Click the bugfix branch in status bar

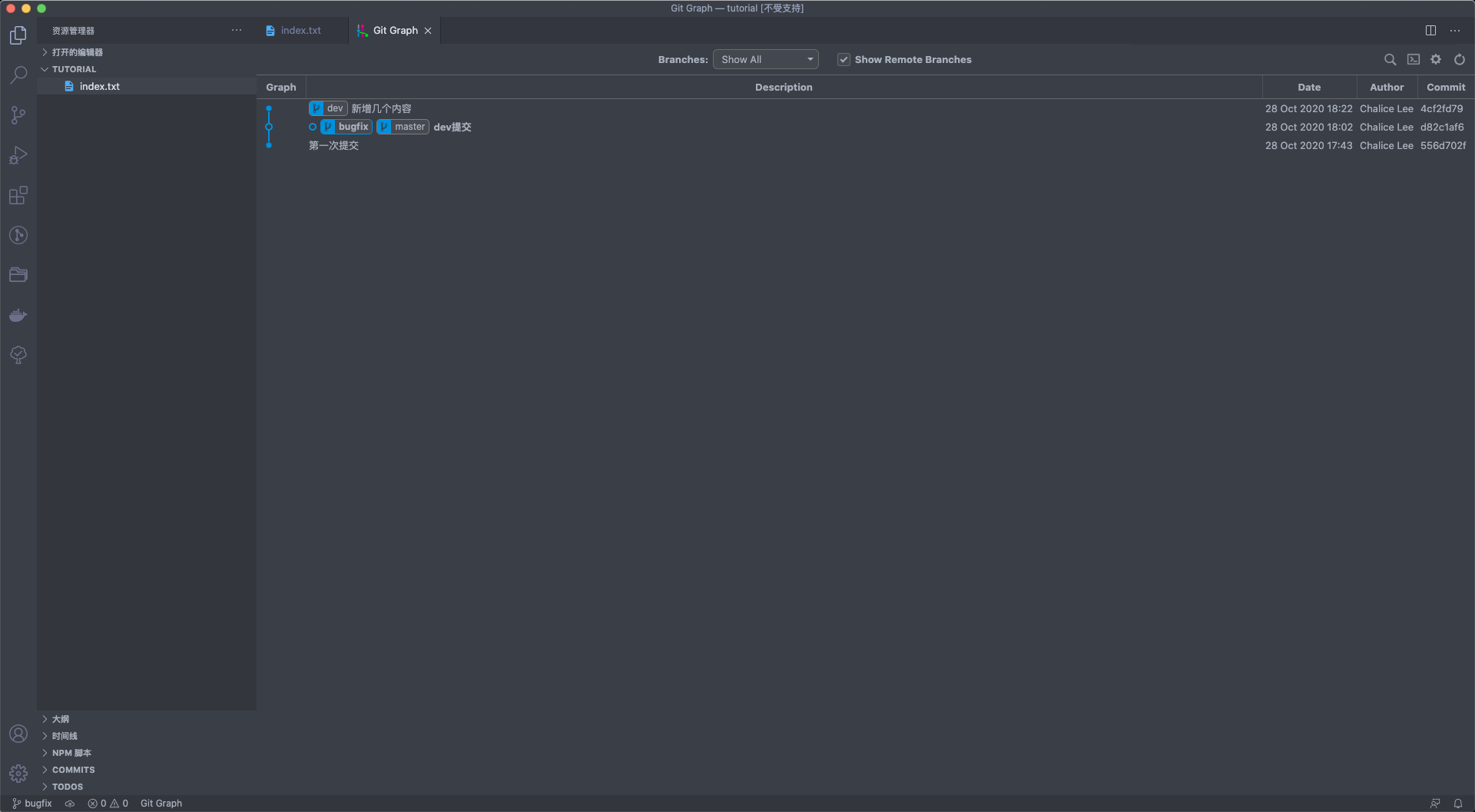coord(32,804)
